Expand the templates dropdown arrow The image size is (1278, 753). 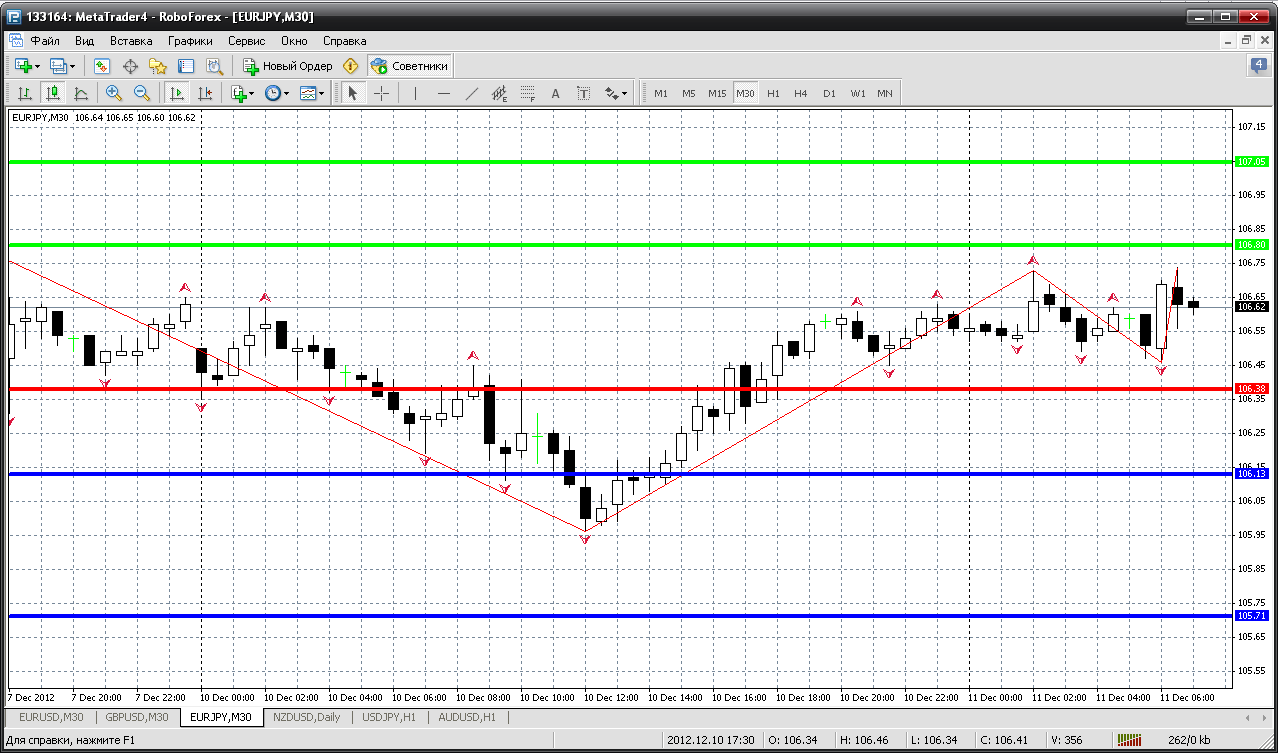click(x=322, y=94)
